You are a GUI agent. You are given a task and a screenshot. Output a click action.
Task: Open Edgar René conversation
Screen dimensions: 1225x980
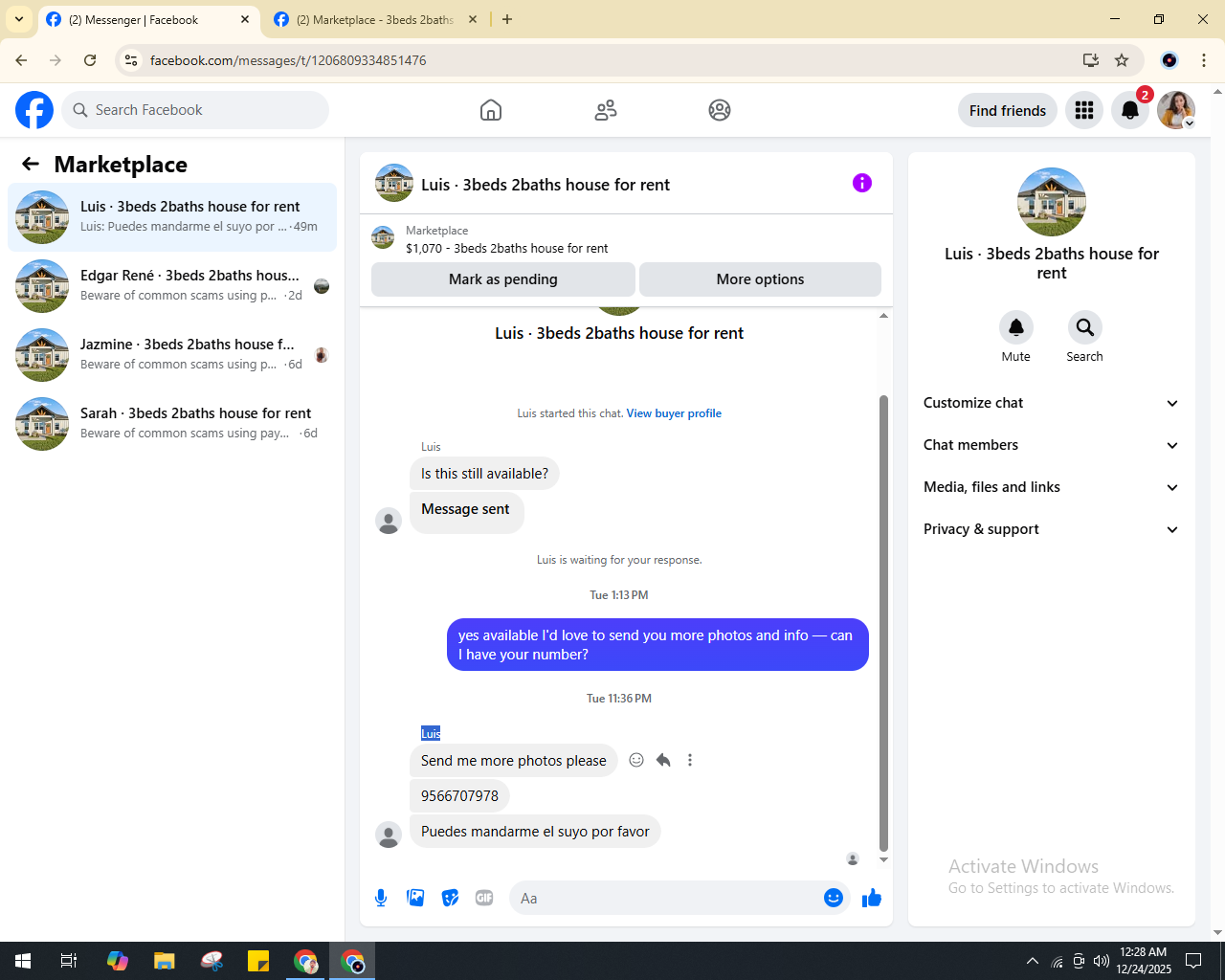tap(172, 286)
